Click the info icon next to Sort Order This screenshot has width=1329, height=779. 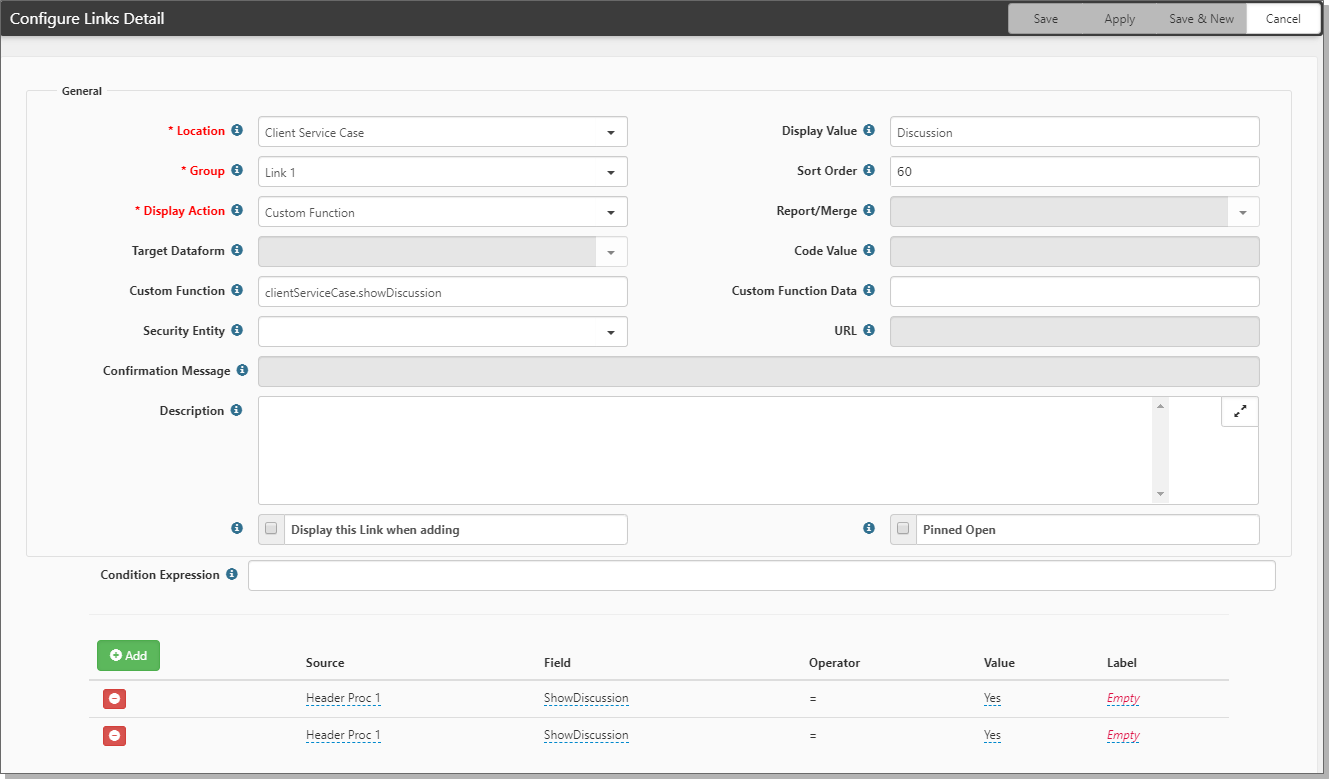coord(869,171)
